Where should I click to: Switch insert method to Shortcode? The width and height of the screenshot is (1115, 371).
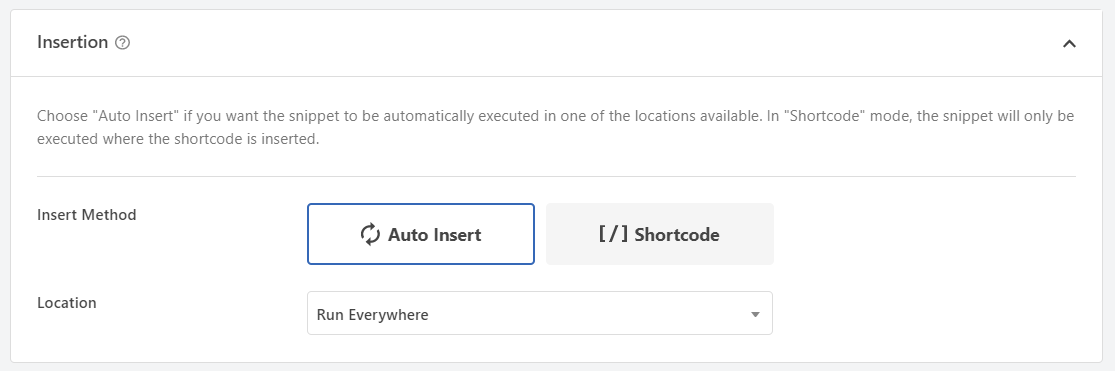coord(660,234)
